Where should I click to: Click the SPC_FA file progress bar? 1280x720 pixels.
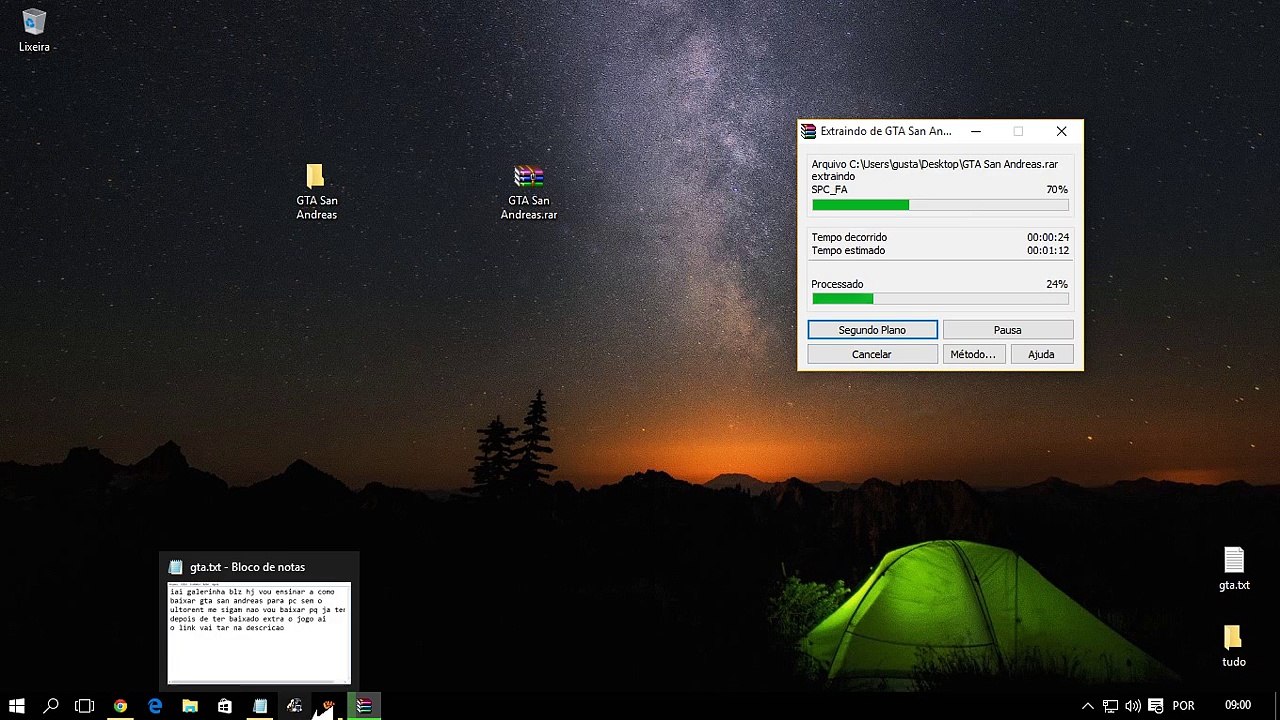(x=940, y=205)
